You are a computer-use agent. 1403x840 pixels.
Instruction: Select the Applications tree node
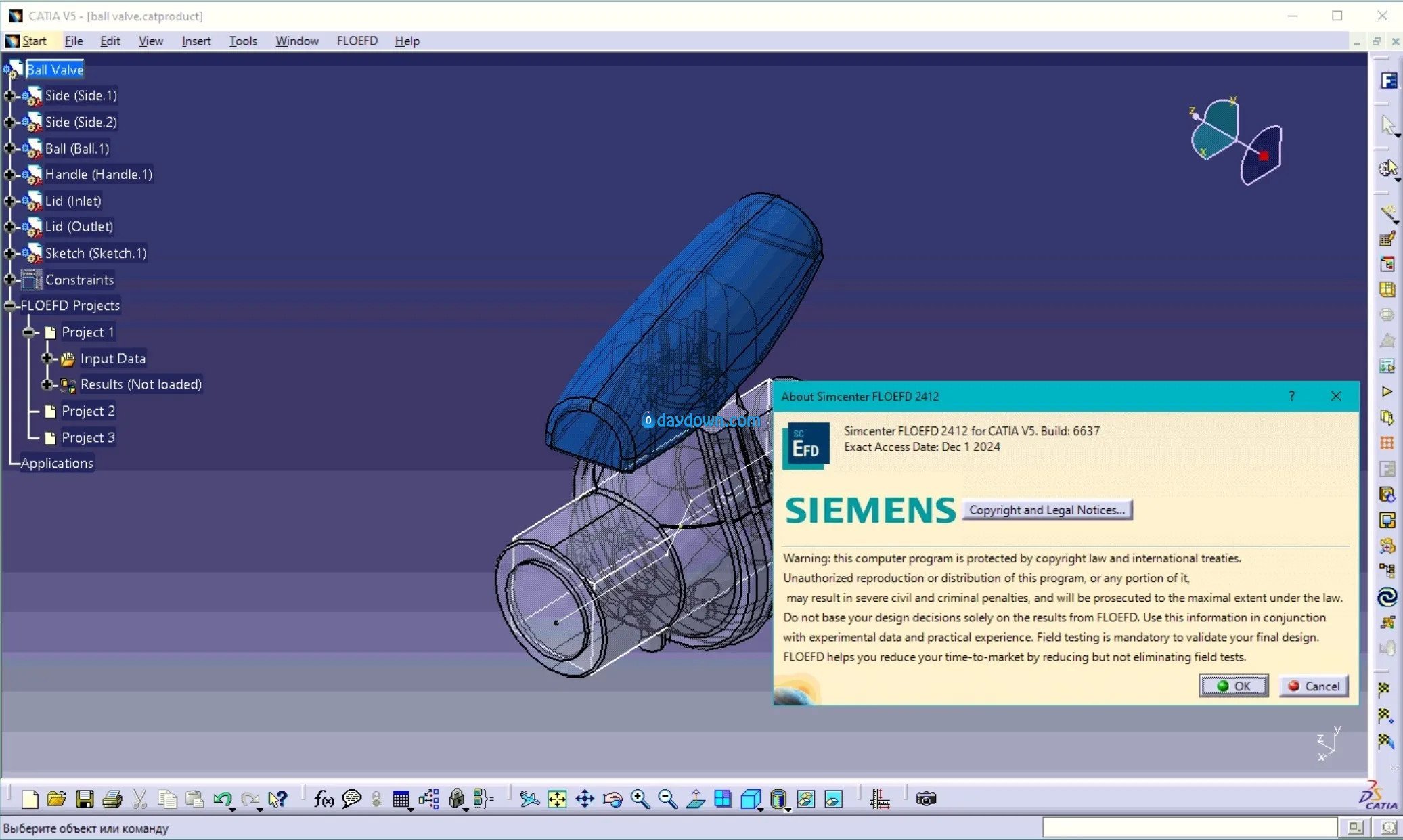pyautogui.click(x=57, y=463)
